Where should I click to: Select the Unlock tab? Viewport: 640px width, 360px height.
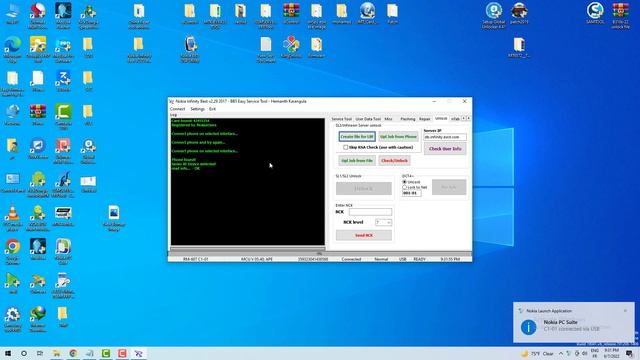(441, 118)
